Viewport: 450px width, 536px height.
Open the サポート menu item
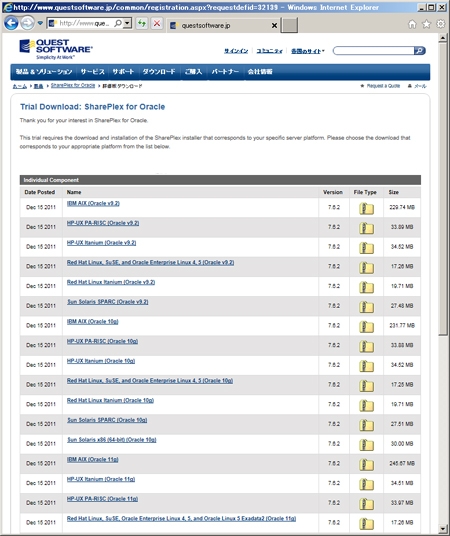pyautogui.click(x=123, y=72)
